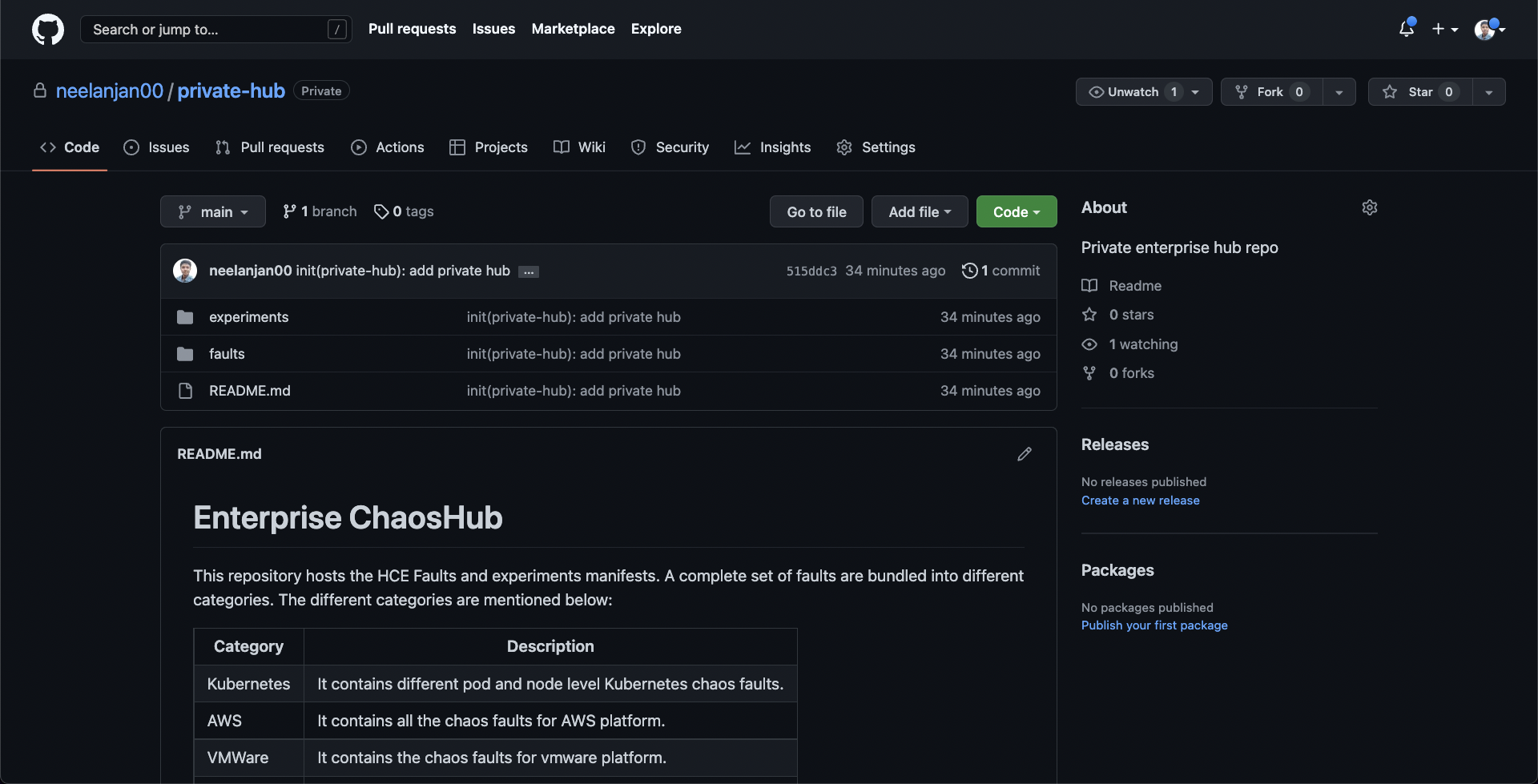Select the Code repository tab

70,147
